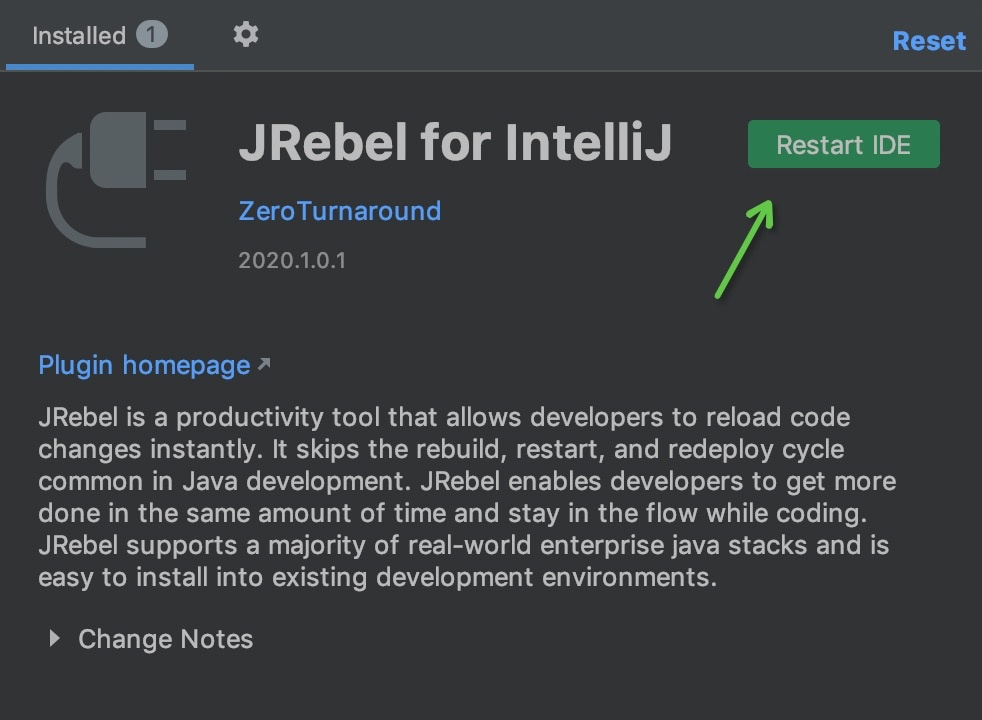Click the Change Notes label

(165, 639)
